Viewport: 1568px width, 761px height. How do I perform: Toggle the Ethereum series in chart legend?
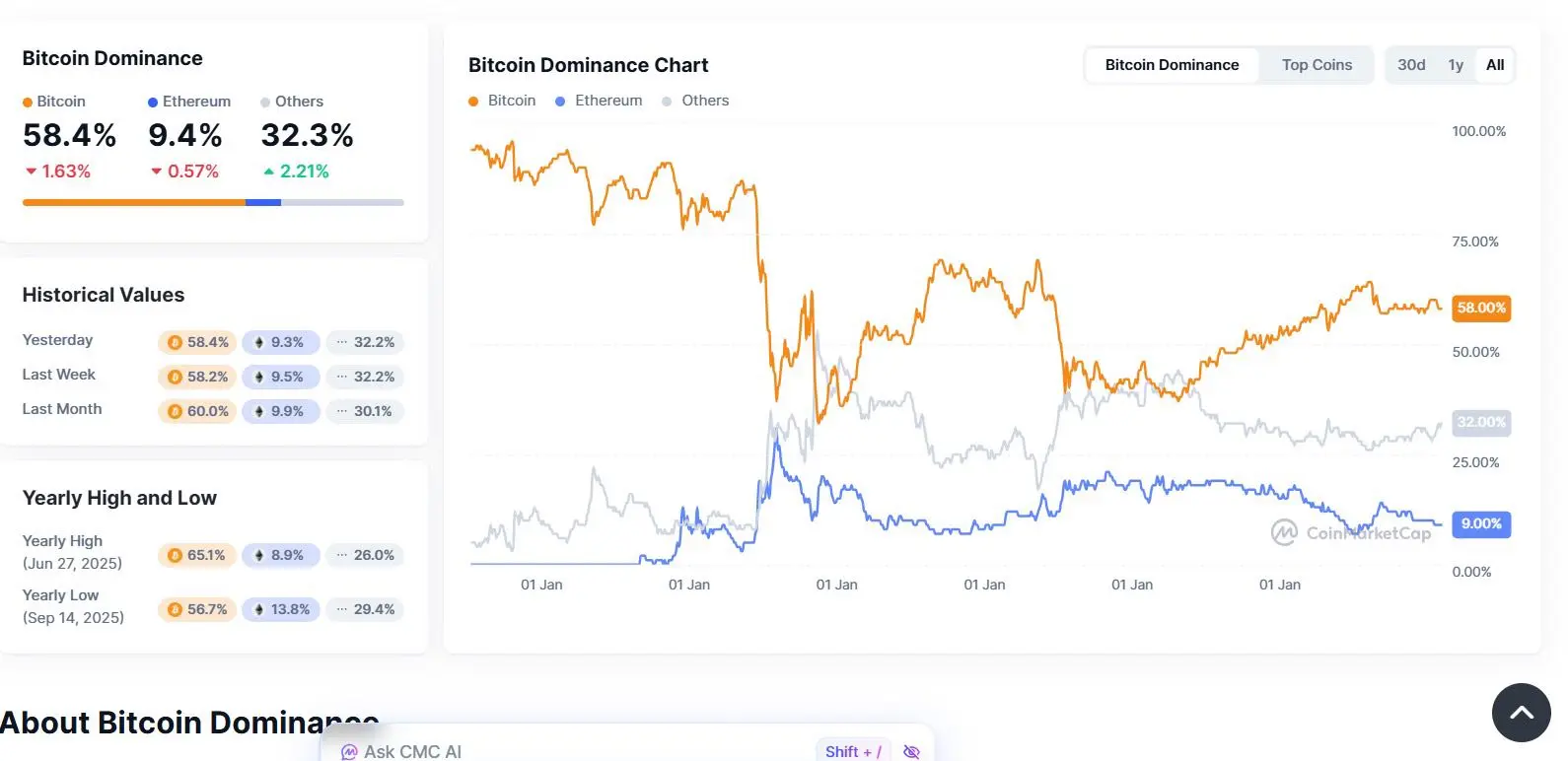(x=599, y=101)
